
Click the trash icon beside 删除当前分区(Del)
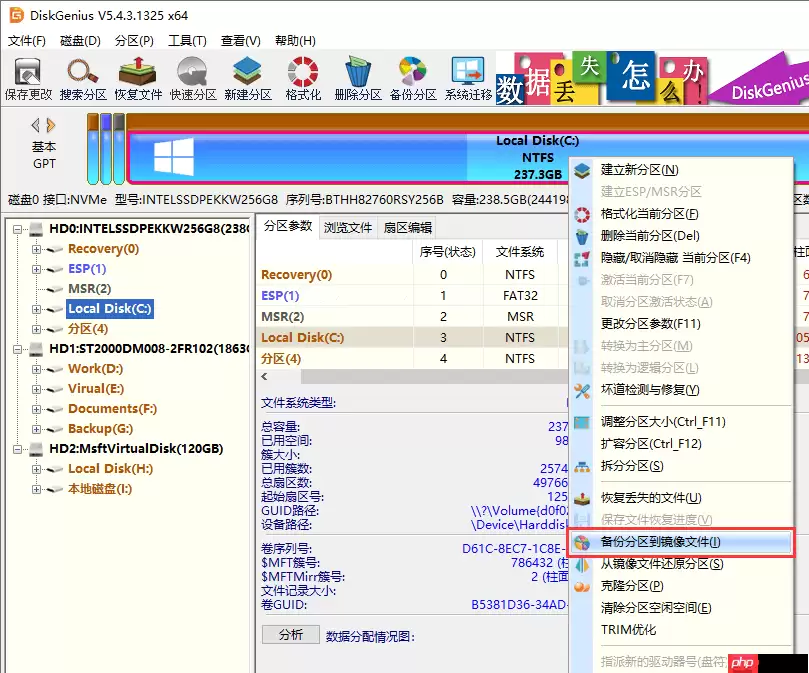tap(582, 236)
